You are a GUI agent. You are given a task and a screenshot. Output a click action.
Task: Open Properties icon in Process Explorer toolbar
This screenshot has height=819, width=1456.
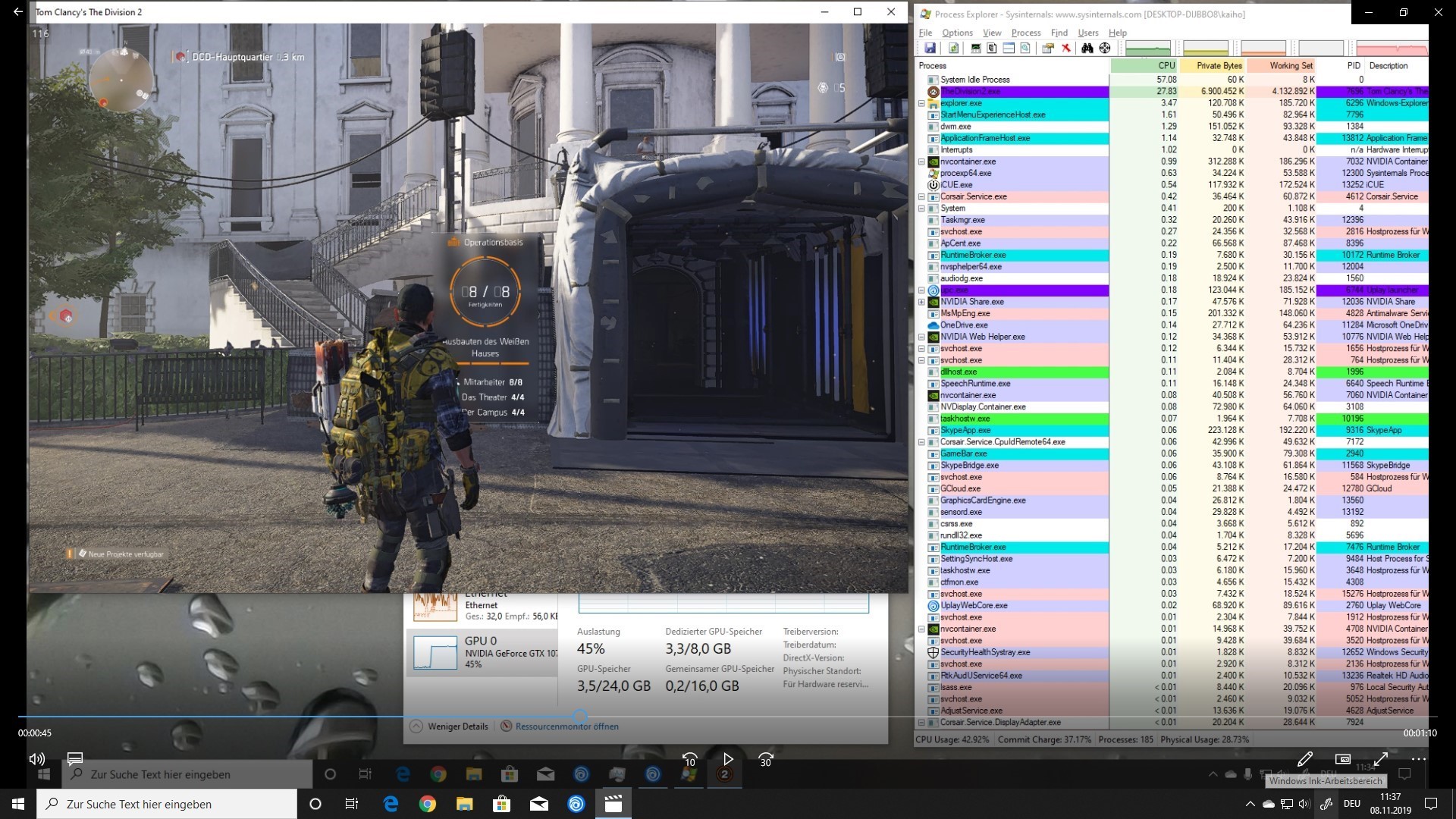pos(1048,49)
